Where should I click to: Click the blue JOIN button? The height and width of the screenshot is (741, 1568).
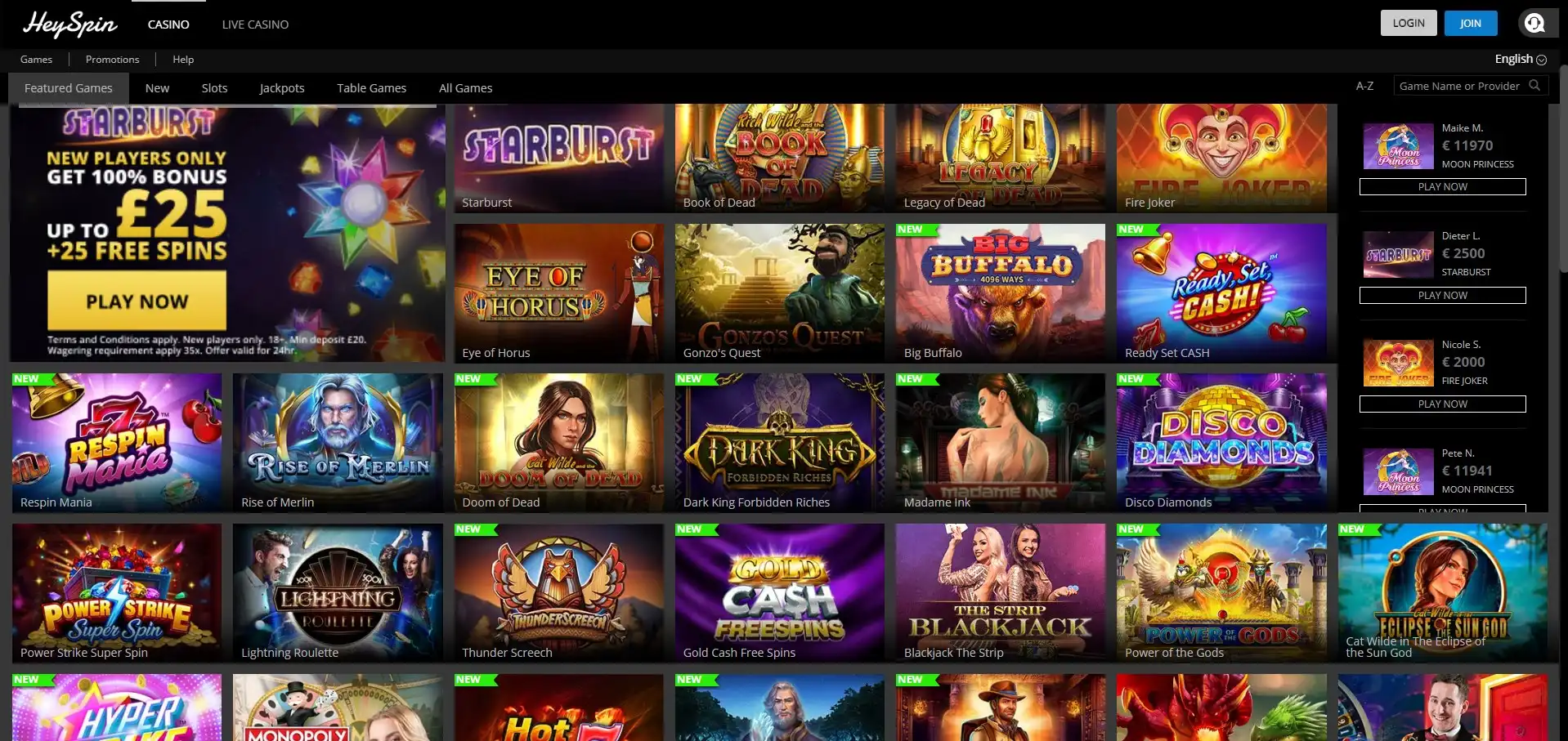point(1471,23)
